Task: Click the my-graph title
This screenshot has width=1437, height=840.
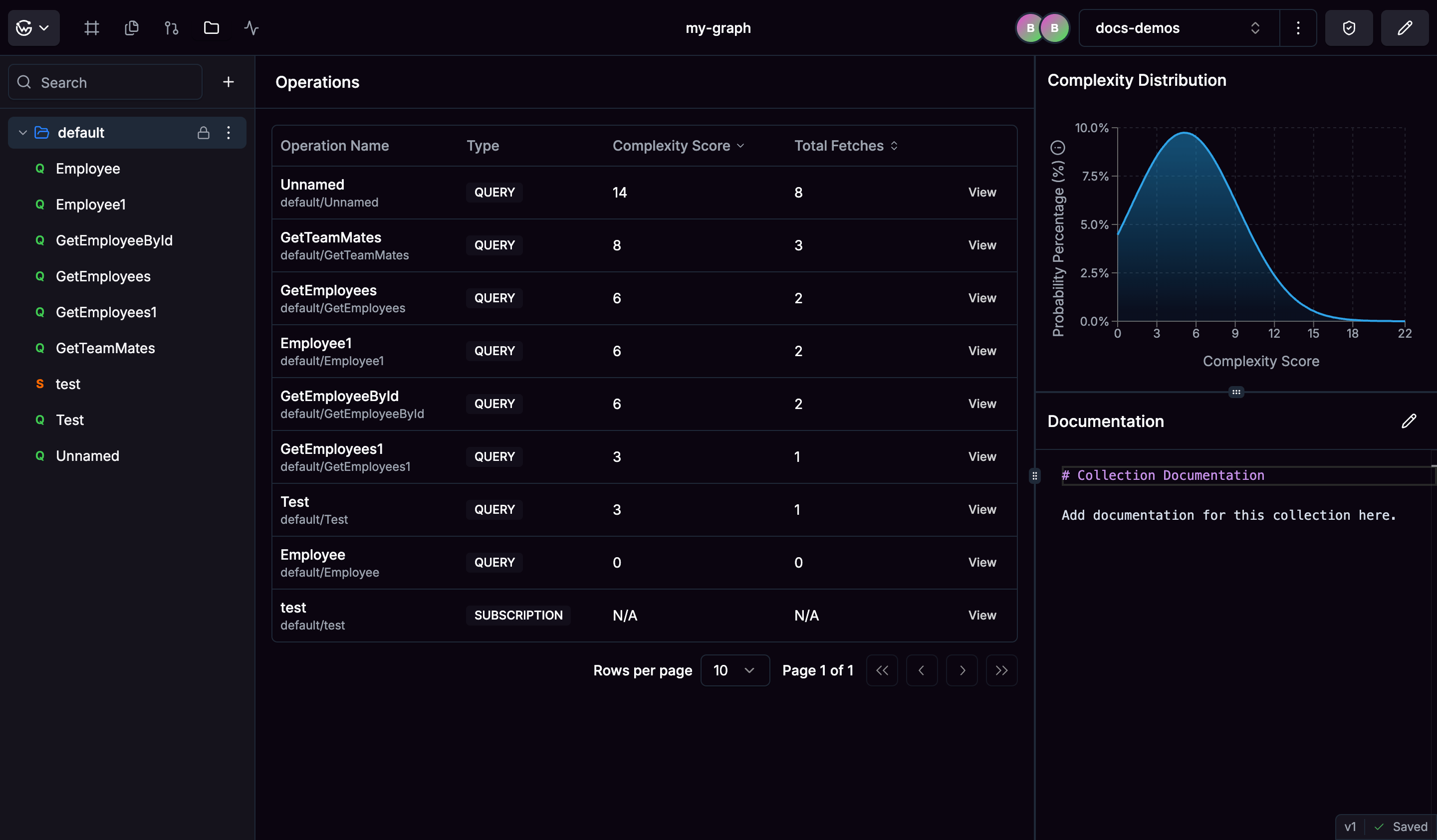Action: (718, 28)
